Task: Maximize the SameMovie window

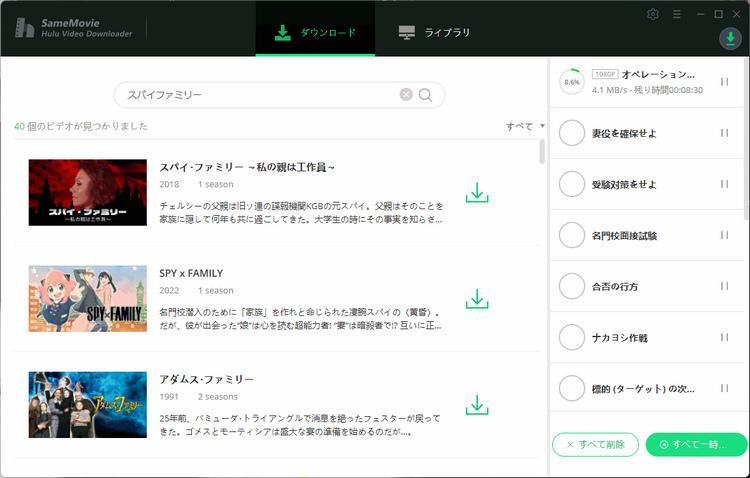Action: coord(718,14)
